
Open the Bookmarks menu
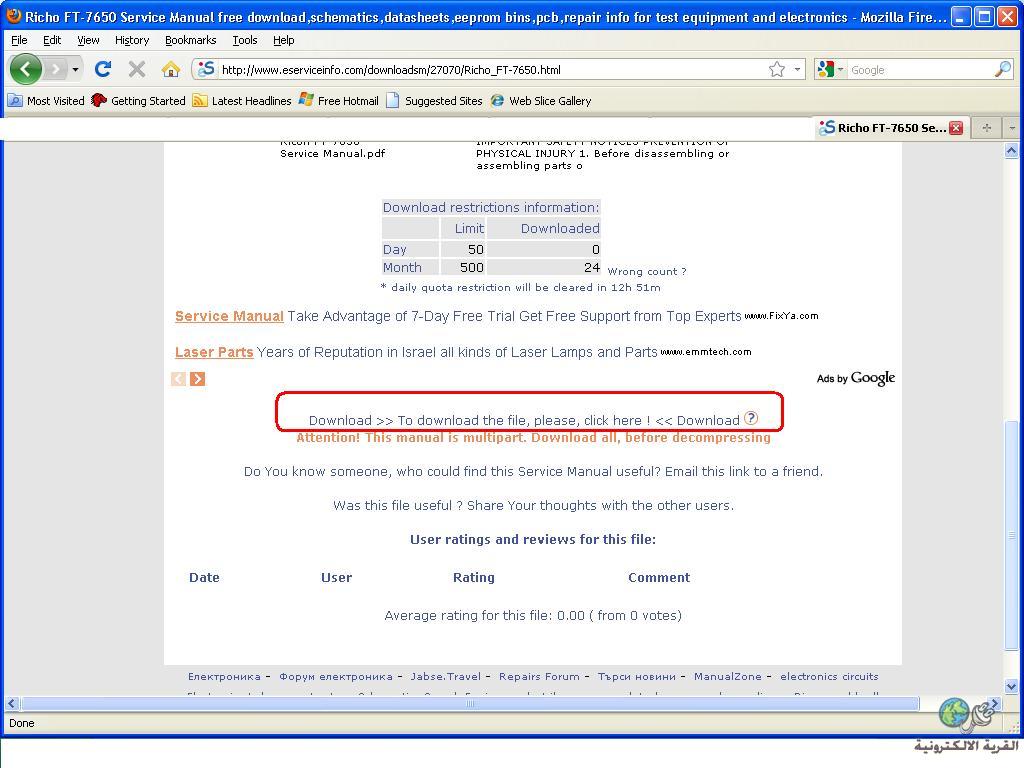191,40
